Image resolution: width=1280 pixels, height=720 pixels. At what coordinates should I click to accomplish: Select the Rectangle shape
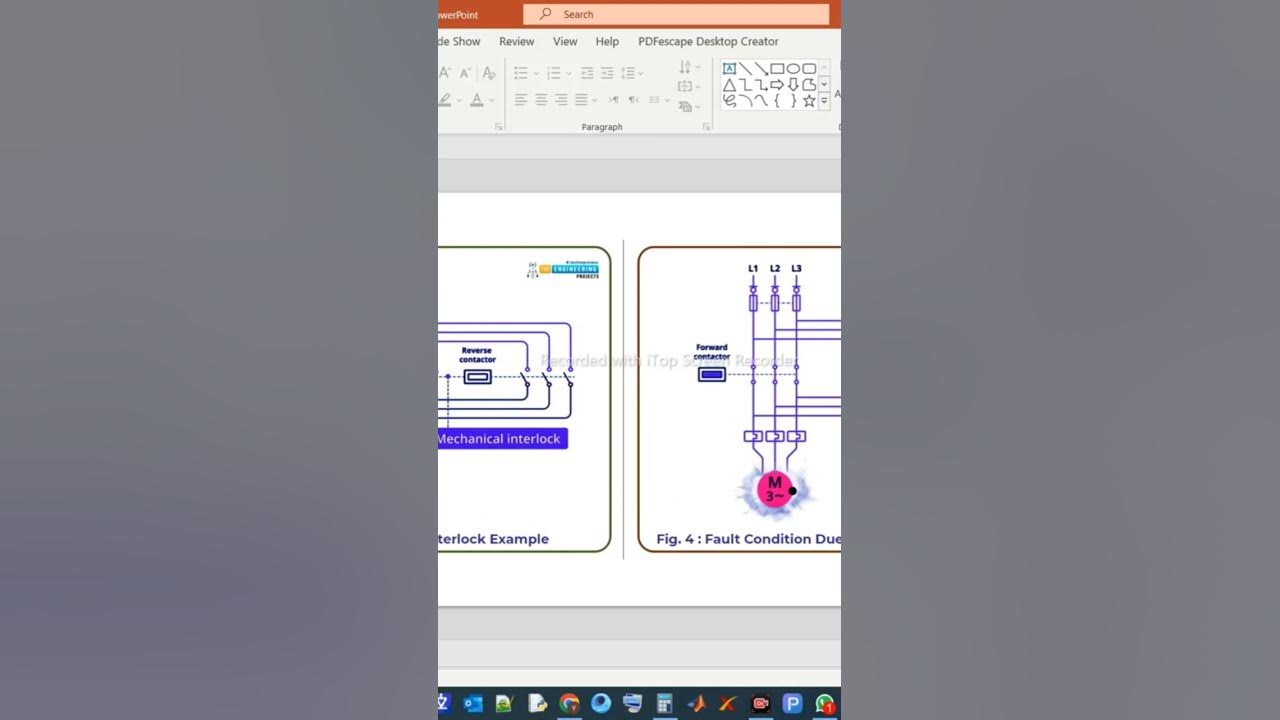coord(777,69)
